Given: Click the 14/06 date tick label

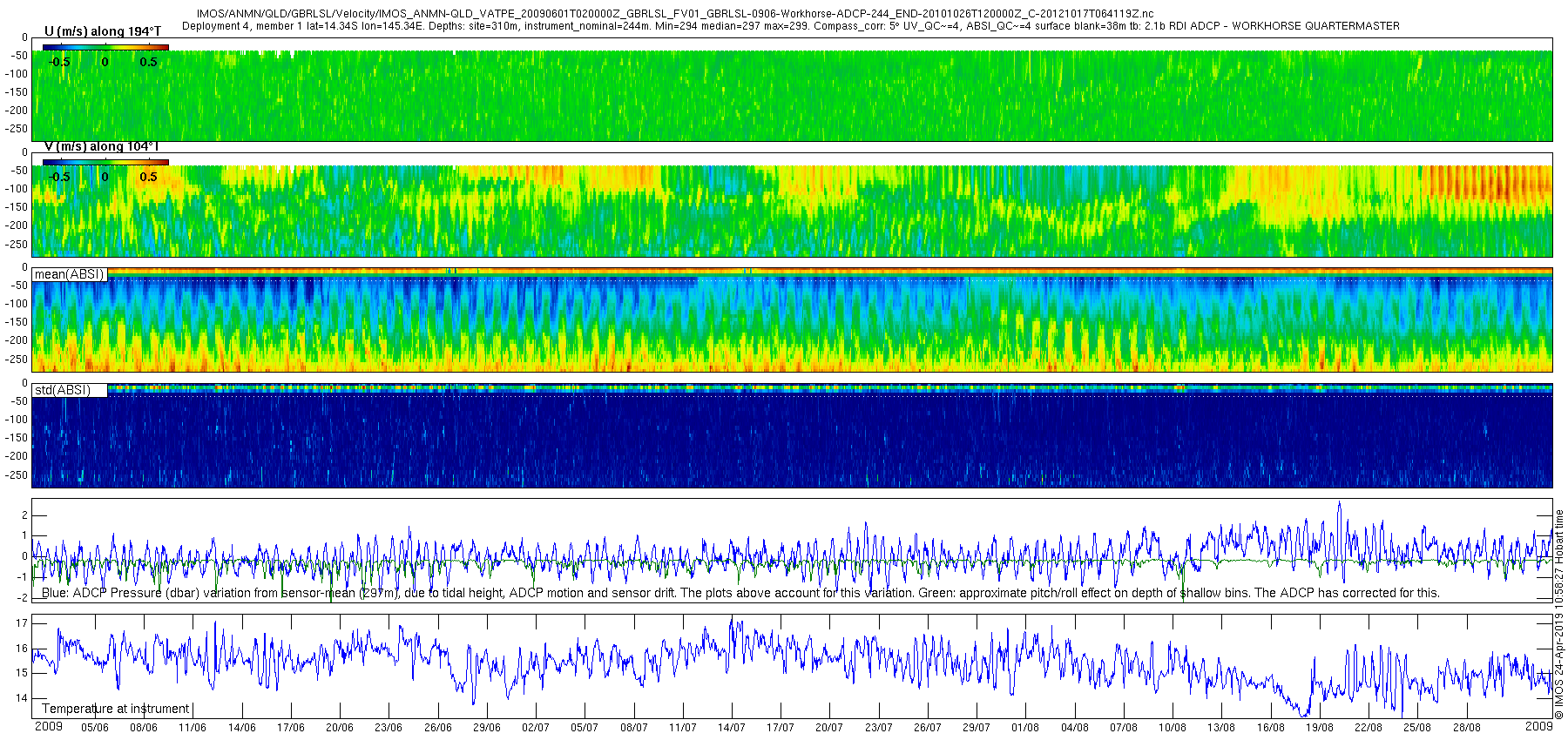Looking at the screenshot, I should [242, 728].
